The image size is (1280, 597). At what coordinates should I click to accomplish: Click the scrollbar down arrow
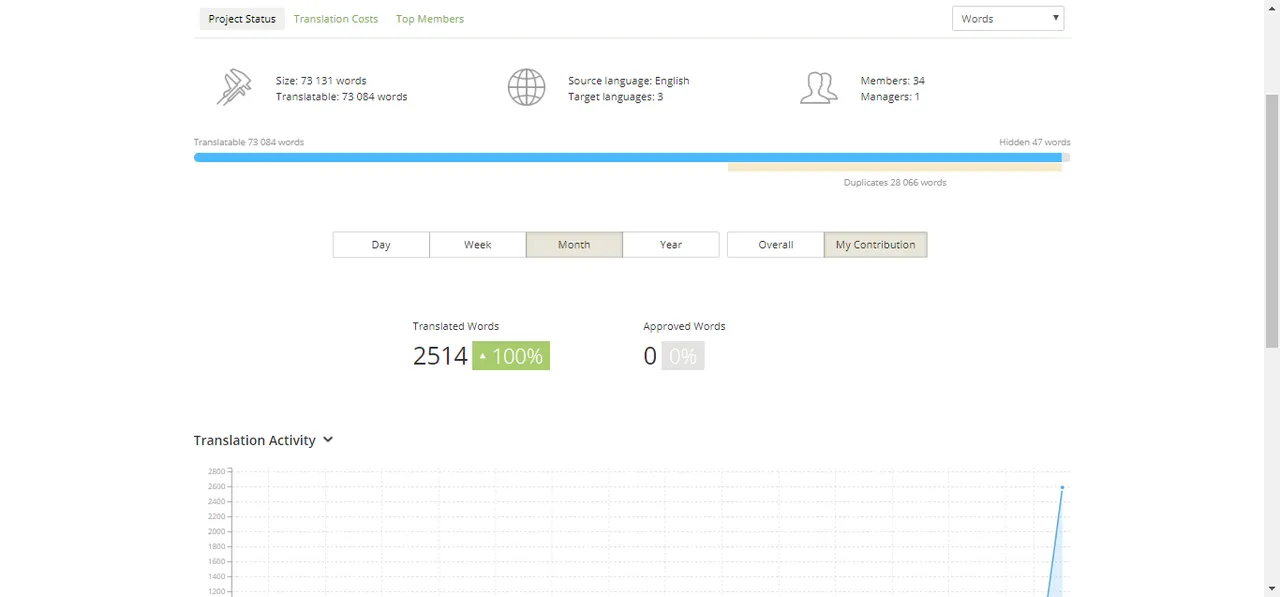coord(1272,588)
